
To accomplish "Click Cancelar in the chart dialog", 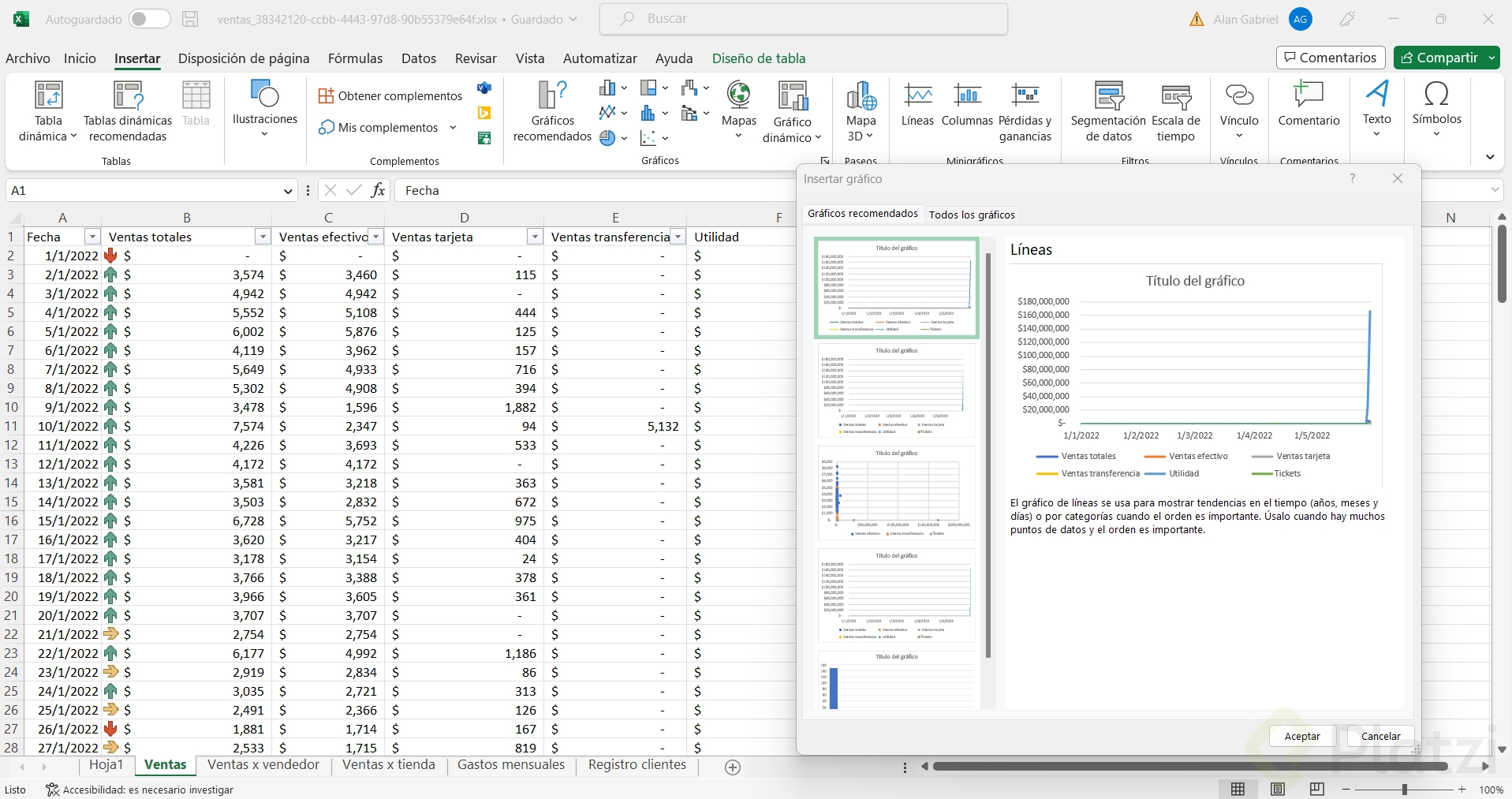I will pyautogui.click(x=1380, y=736).
